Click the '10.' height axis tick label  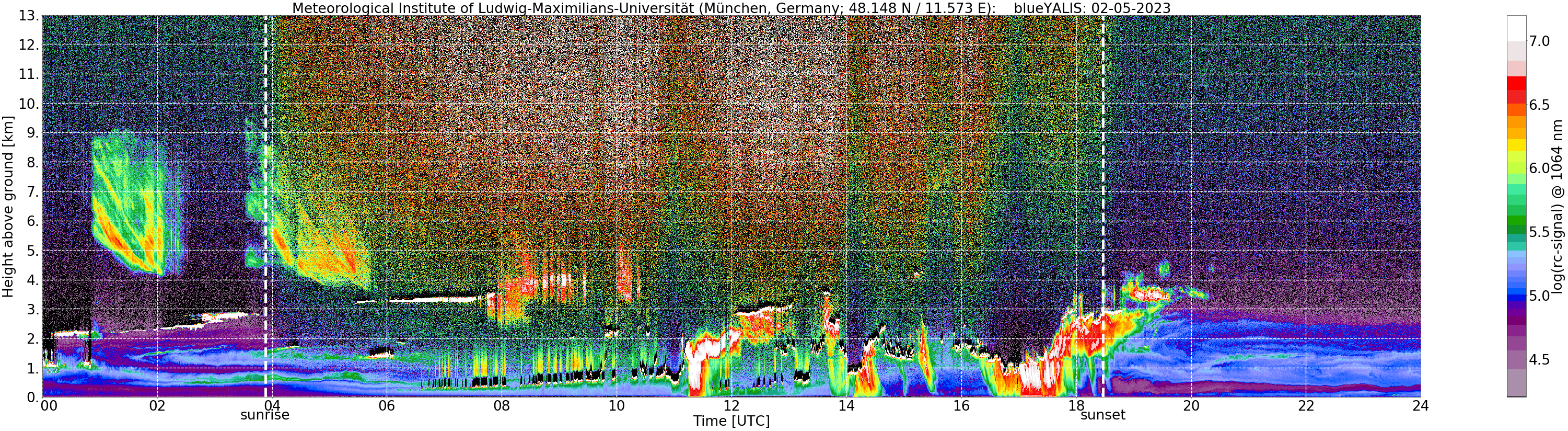tap(29, 104)
